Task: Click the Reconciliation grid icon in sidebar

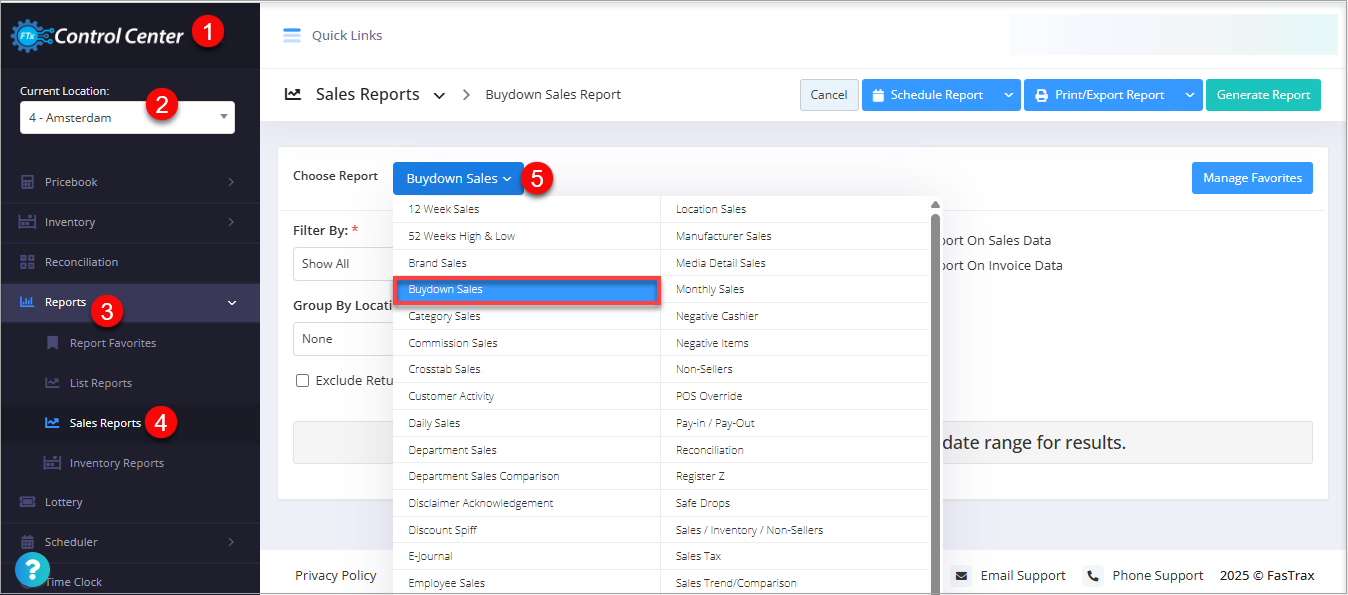Action: pyautogui.click(x=27, y=262)
